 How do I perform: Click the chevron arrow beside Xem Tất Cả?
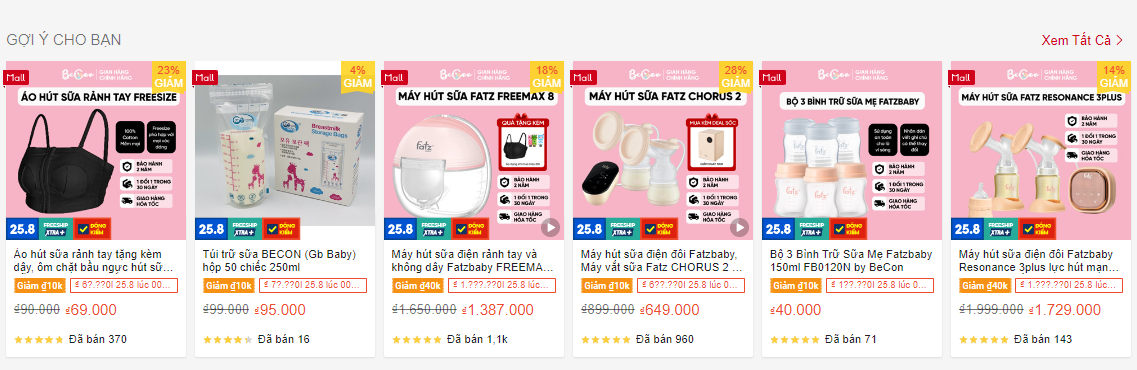[1119, 40]
